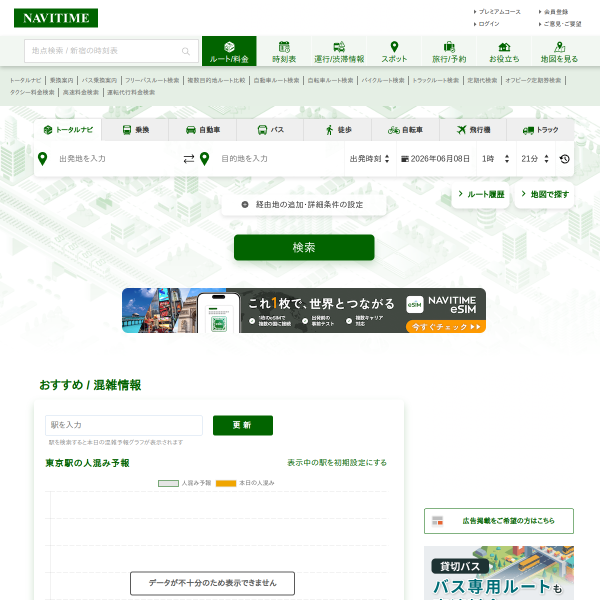Open ご意見・ご要望 link
This screenshot has width=600, height=600.
click(x=560, y=24)
